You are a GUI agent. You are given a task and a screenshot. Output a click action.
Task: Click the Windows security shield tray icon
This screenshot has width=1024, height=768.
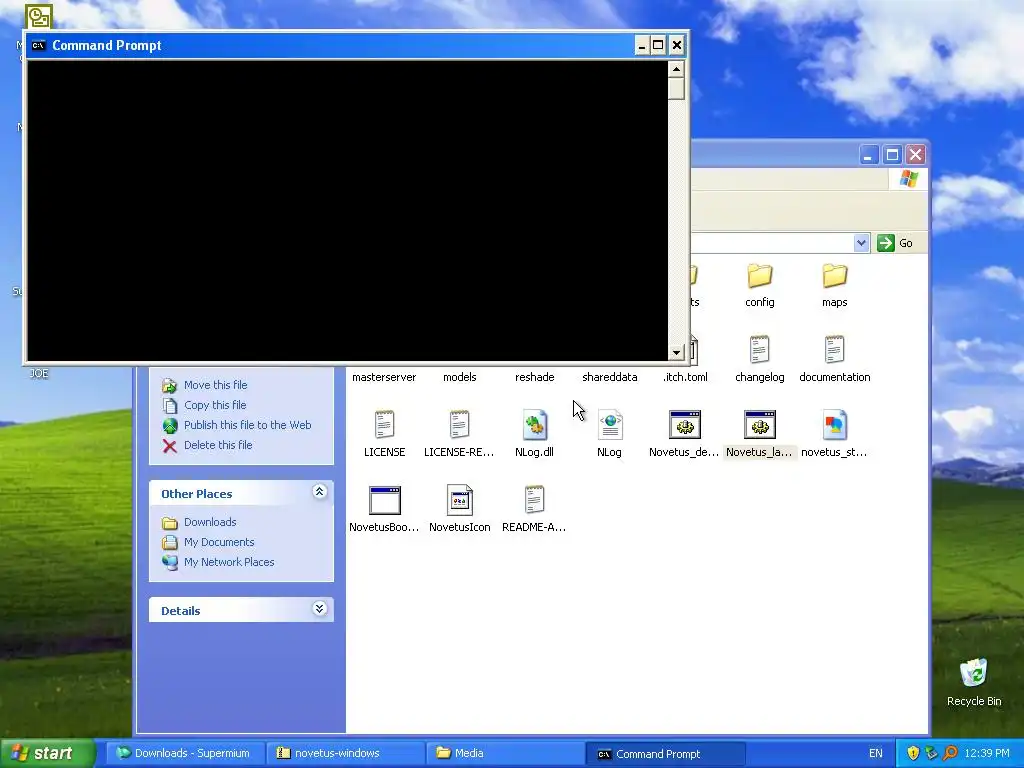pos(913,753)
